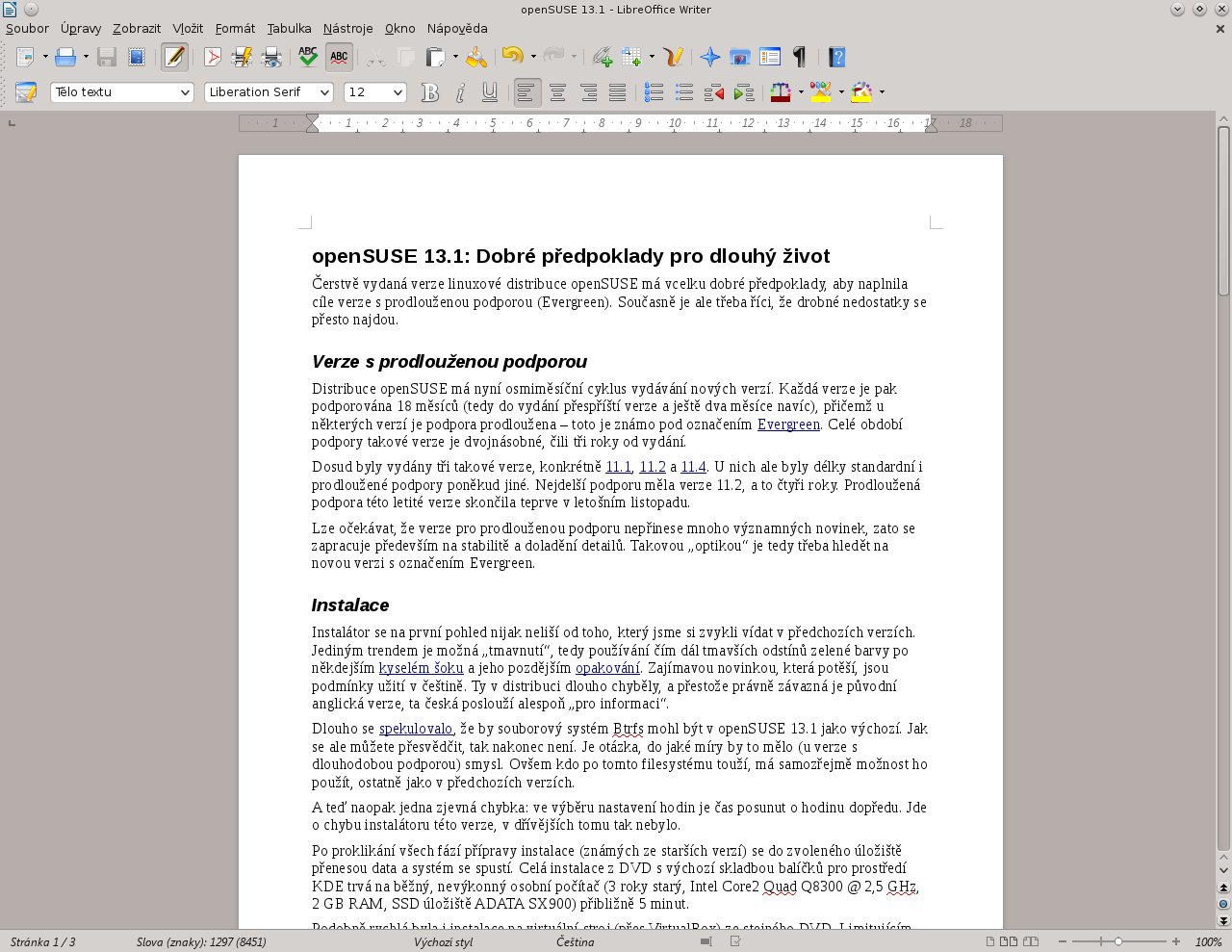Image resolution: width=1232 pixels, height=952 pixels.
Task: Open the Soubor menu
Action: [27, 28]
